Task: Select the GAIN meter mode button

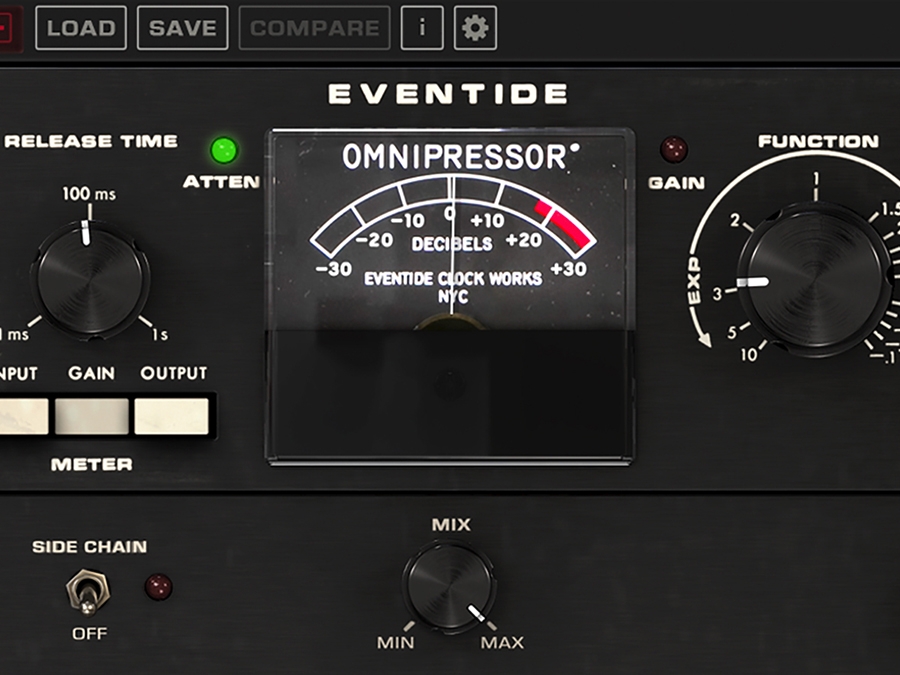Action: pos(92,416)
